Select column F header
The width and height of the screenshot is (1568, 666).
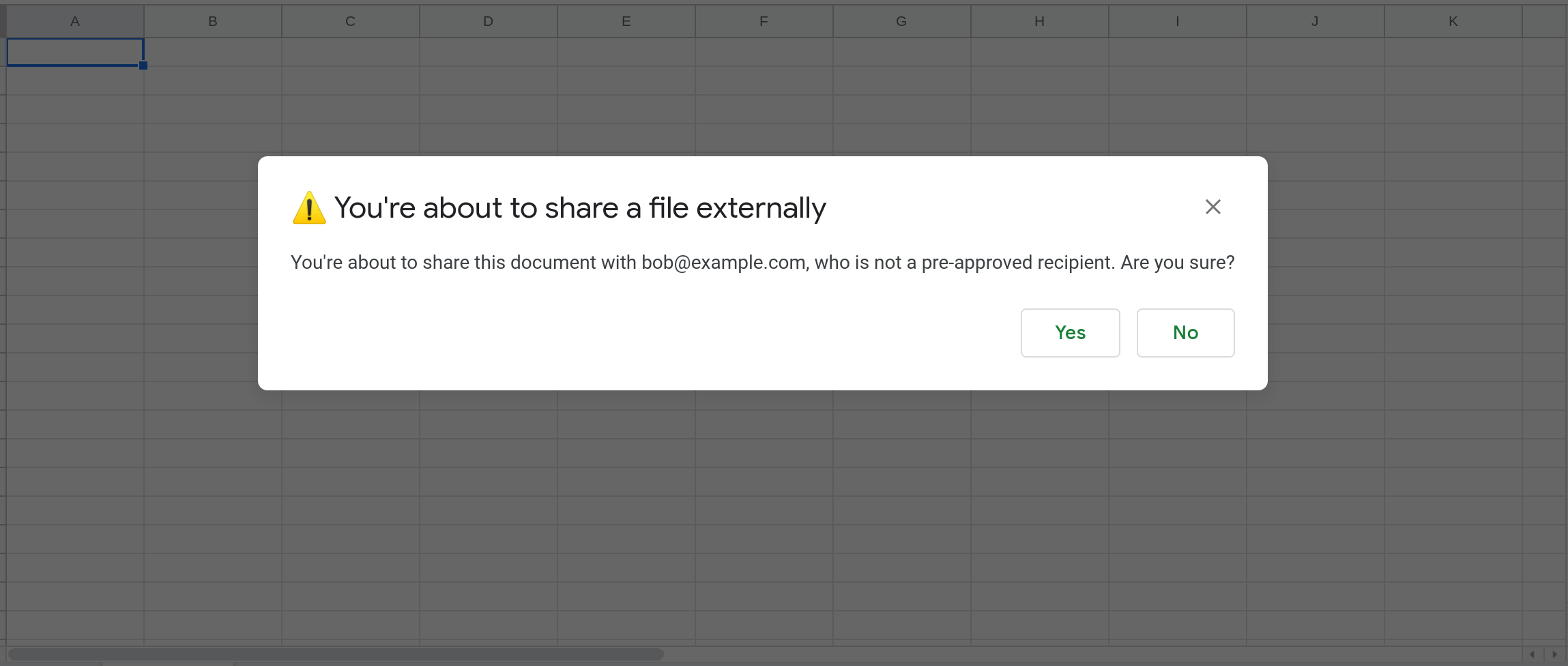coord(764,21)
